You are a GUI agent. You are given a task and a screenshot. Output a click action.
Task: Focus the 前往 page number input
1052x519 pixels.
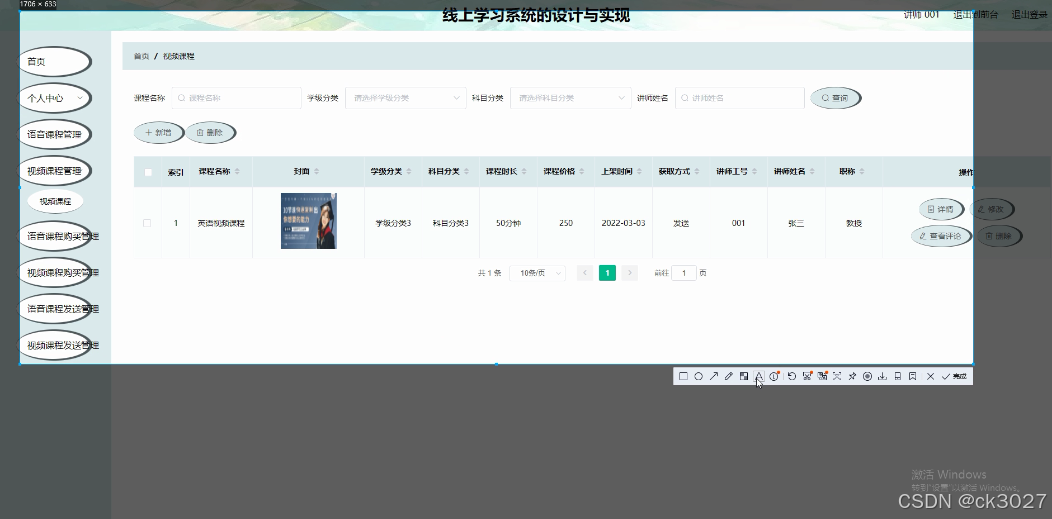(x=684, y=273)
